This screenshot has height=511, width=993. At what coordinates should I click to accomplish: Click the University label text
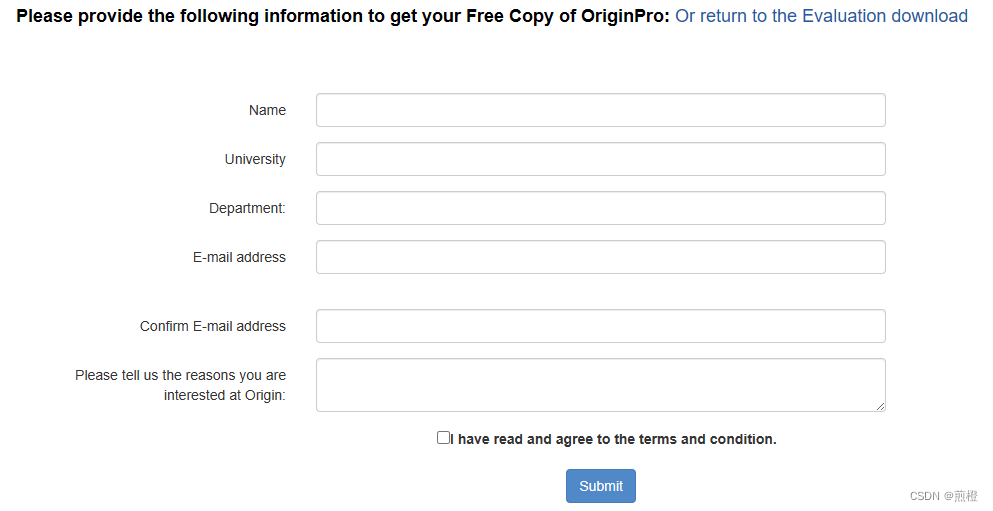tap(255, 159)
